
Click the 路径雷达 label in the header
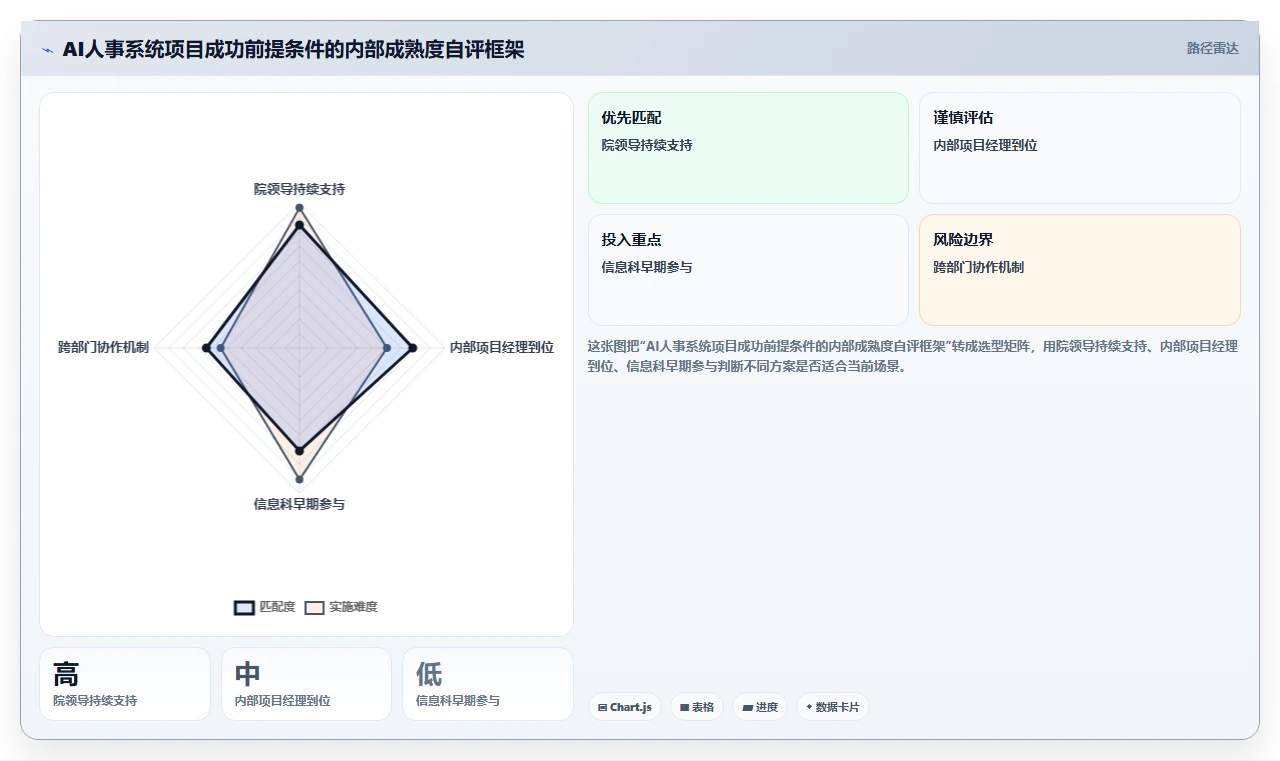click(x=1212, y=48)
